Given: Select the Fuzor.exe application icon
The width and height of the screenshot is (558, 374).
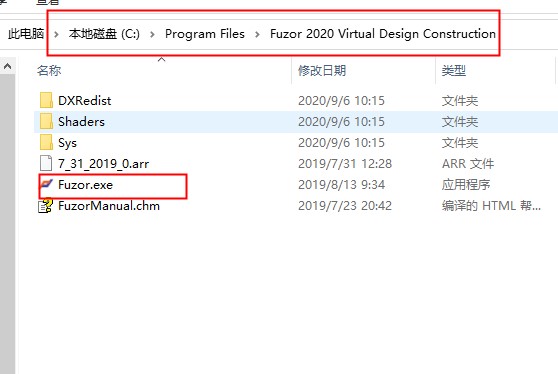Looking at the screenshot, I should pyautogui.click(x=46, y=184).
